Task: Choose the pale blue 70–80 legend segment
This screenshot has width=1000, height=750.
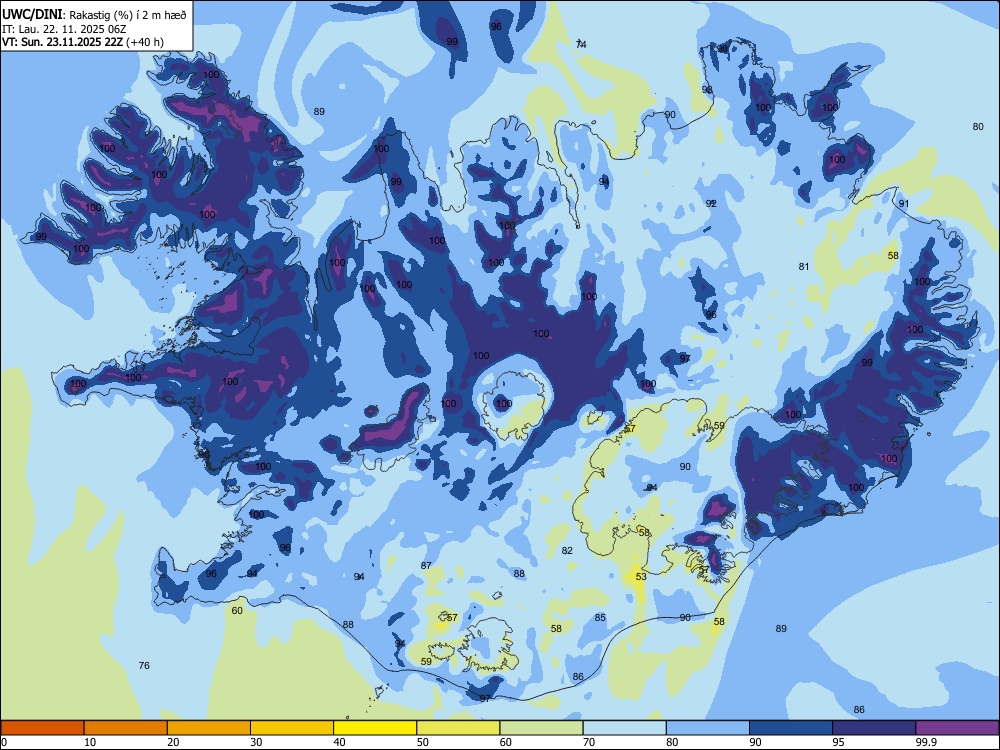Action: coord(624,728)
